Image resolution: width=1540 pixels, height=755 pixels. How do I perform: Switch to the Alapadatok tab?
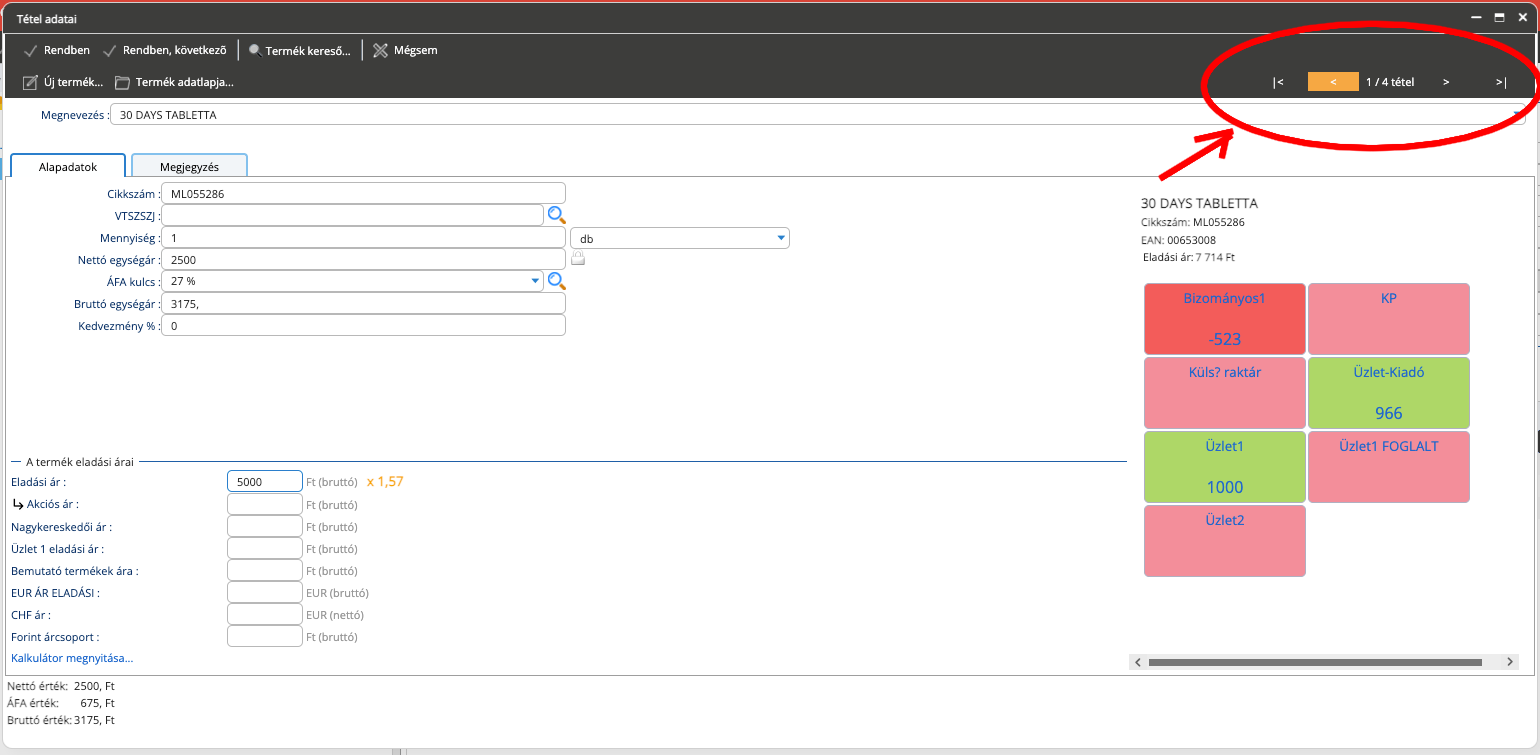(68, 167)
